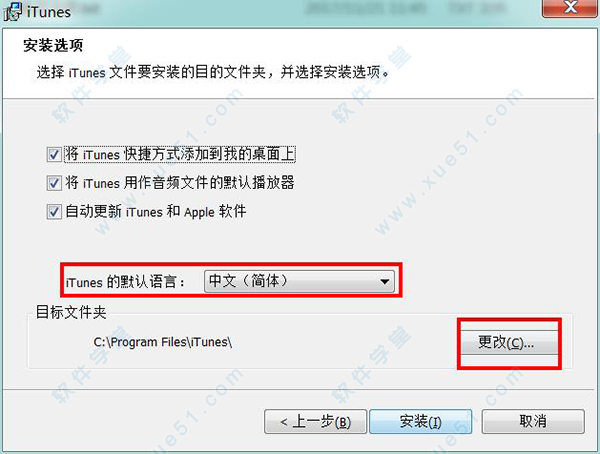Cancel setup with the 取消 button
Image resolution: width=600 pixels, height=454 pixels.
(x=533, y=422)
